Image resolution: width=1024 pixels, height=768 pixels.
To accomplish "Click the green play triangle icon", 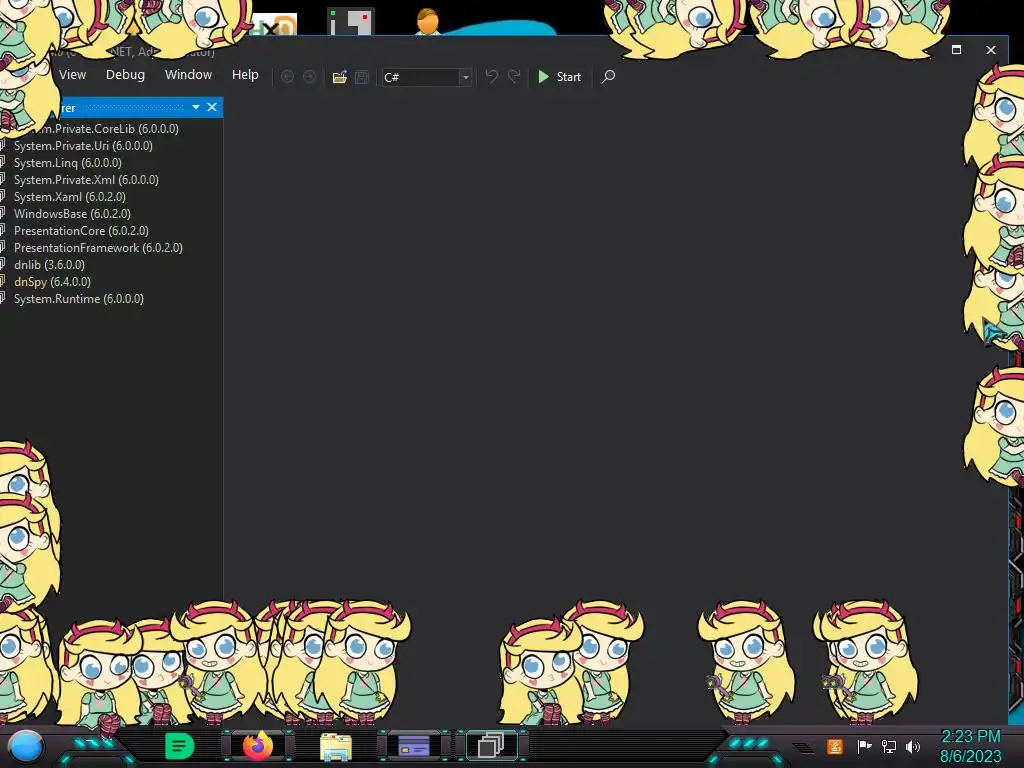I will tap(543, 77).
